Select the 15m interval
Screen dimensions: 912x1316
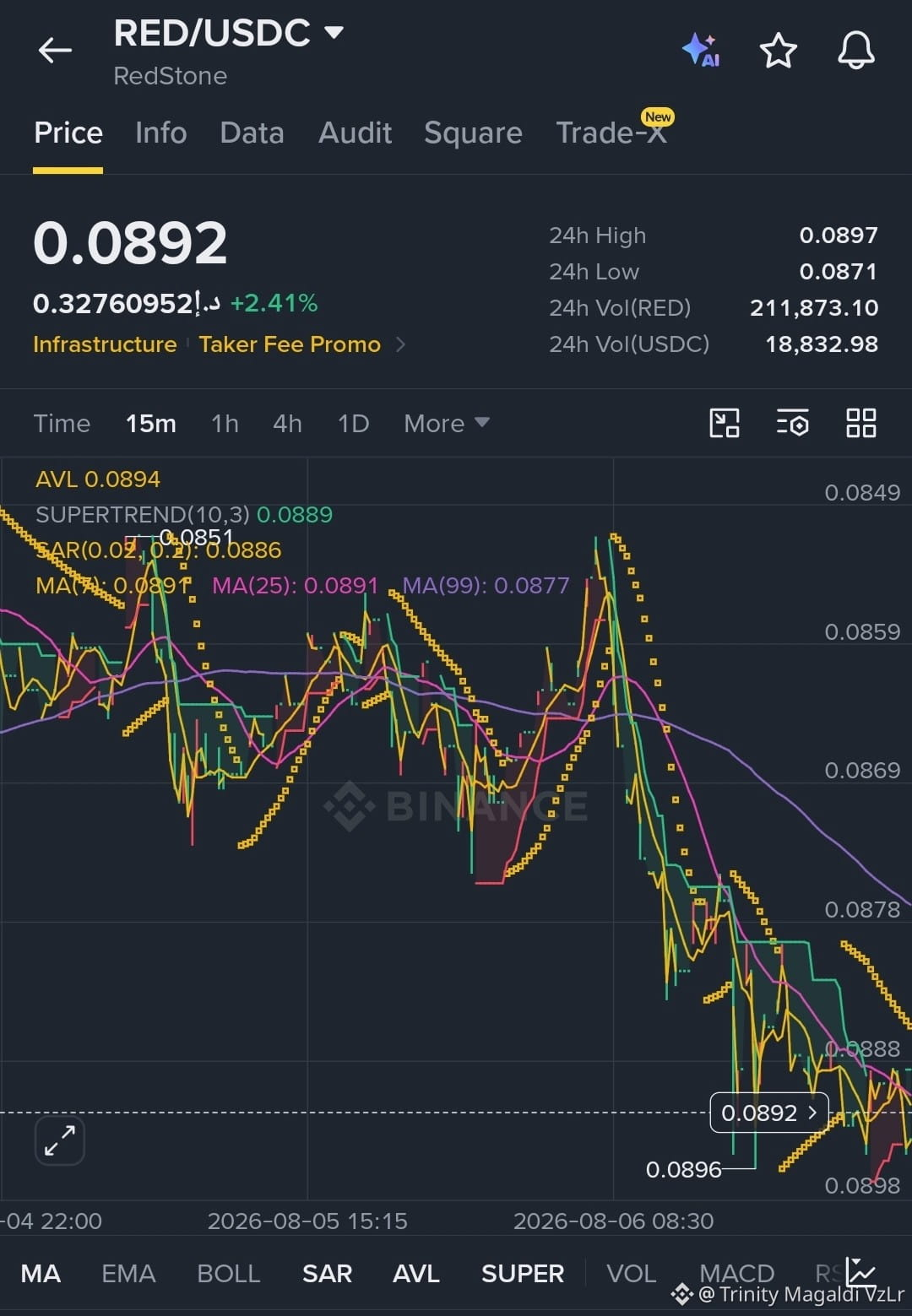pyautogui.click(x=151, y=423)
